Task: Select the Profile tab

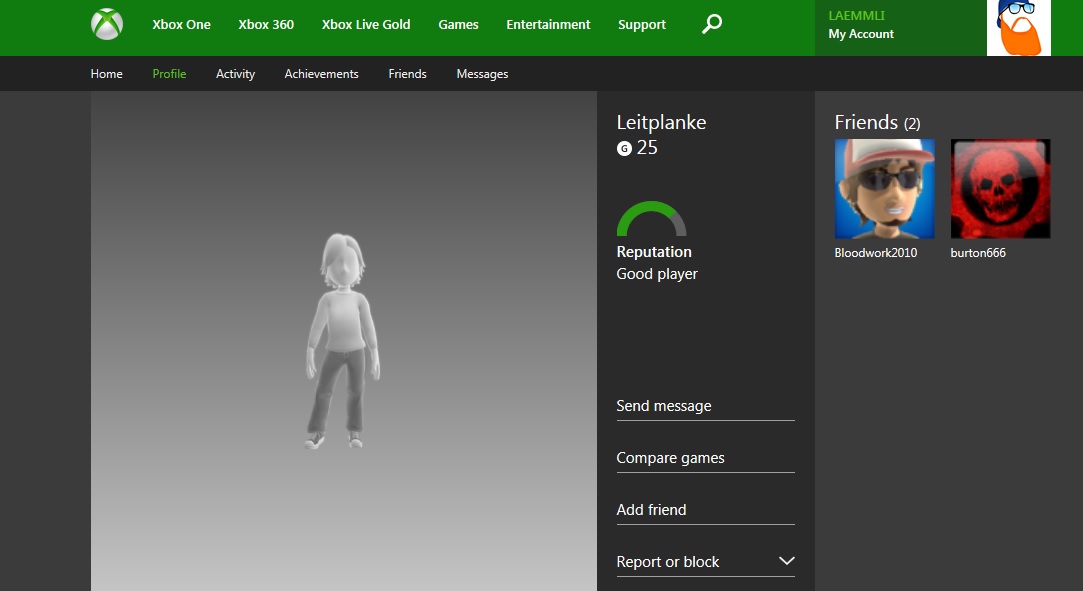Action: (169, 74)
